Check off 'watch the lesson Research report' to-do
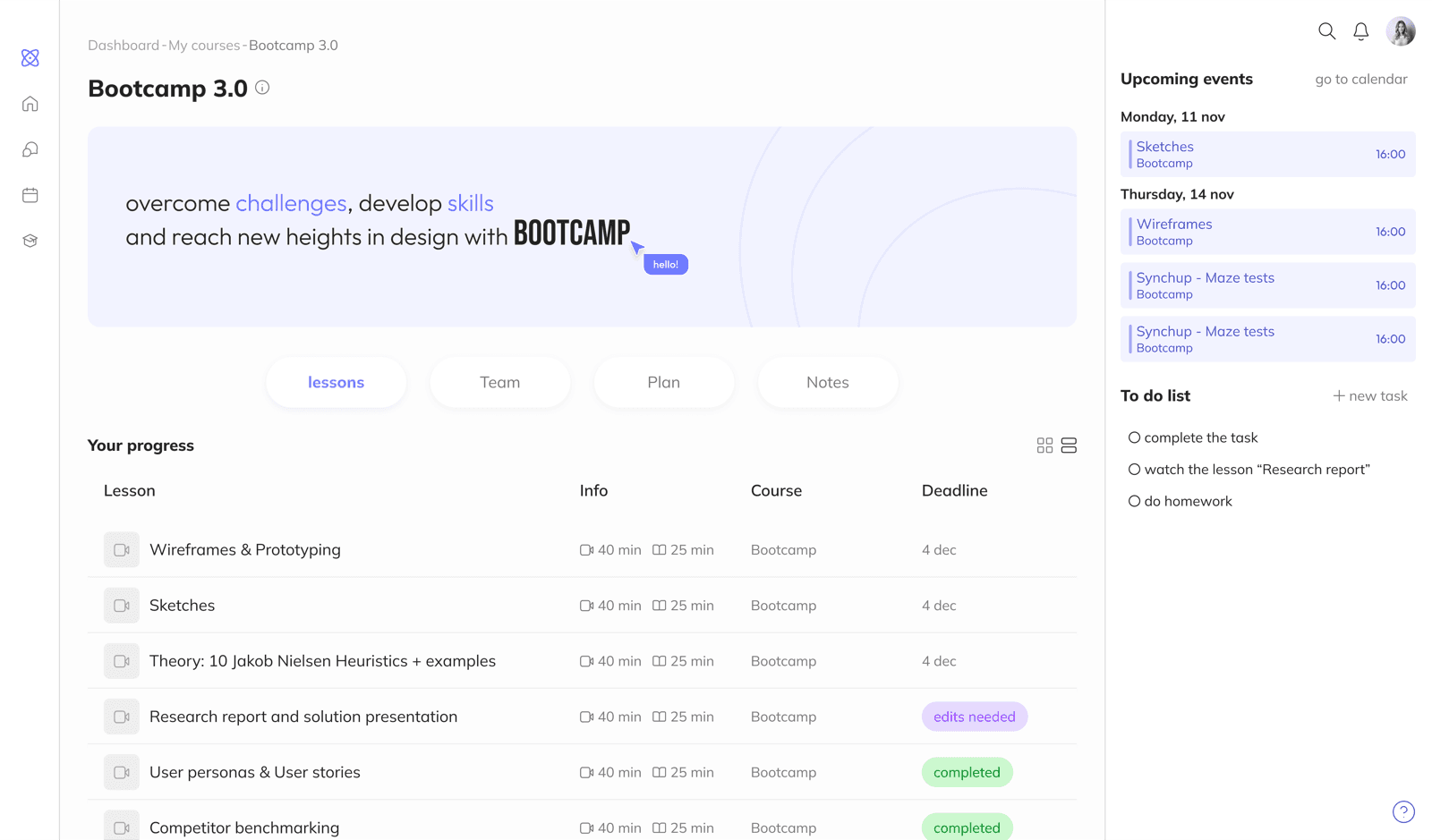This screenshot has height=840, width=1432. (1134, 470)
